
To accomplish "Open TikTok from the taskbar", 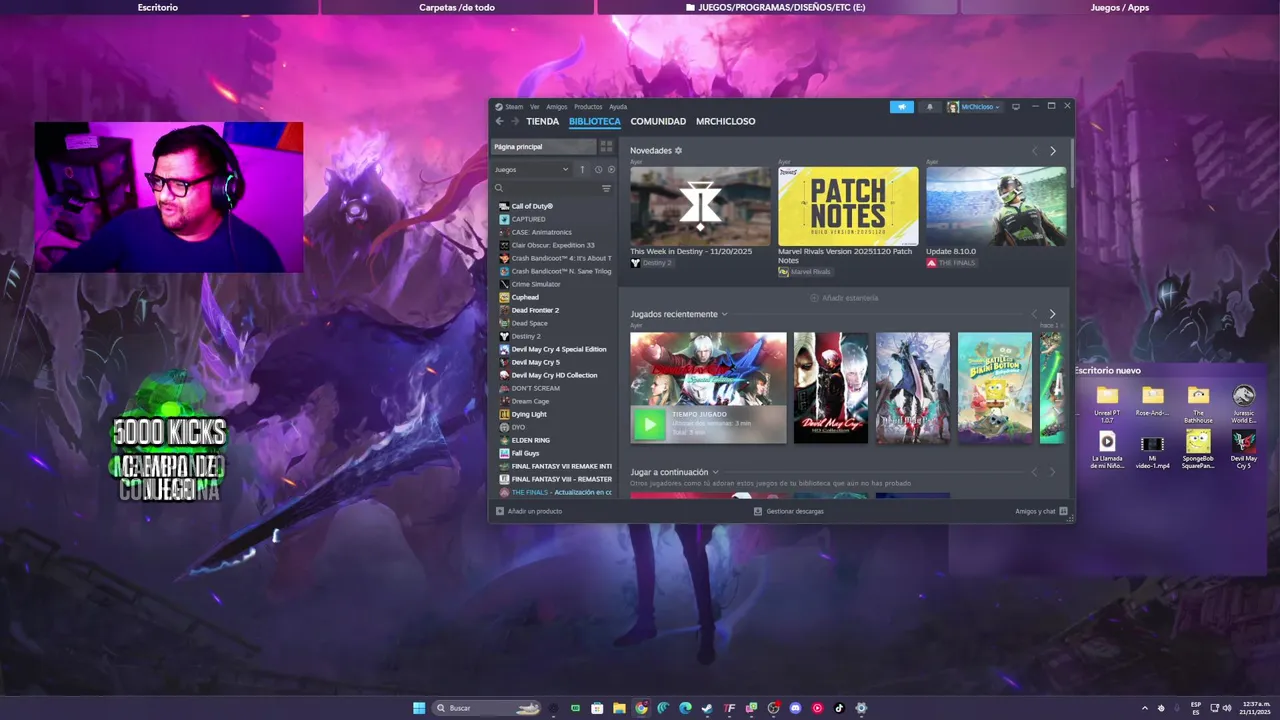I will coord(839,708).
